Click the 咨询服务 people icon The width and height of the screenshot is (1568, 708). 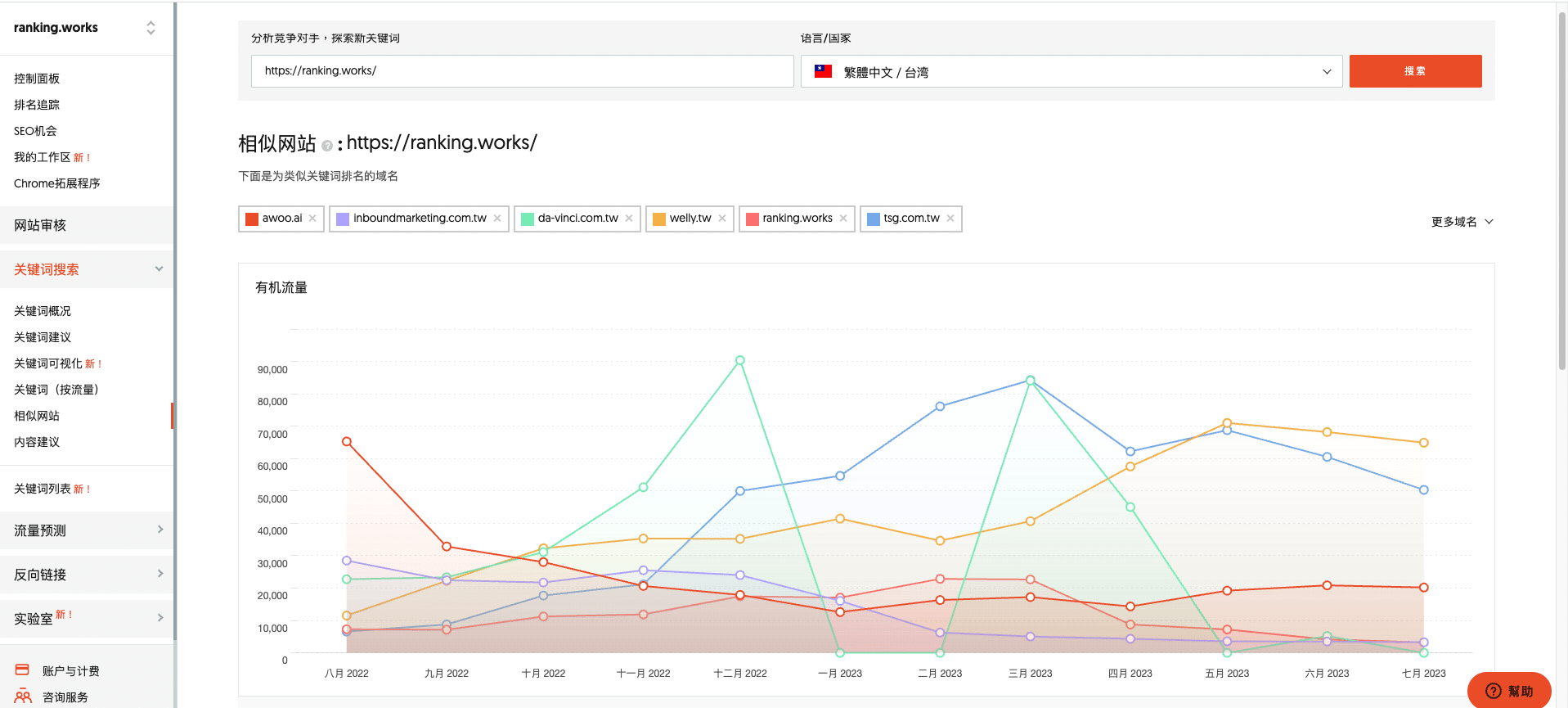[x=23, y=697]
